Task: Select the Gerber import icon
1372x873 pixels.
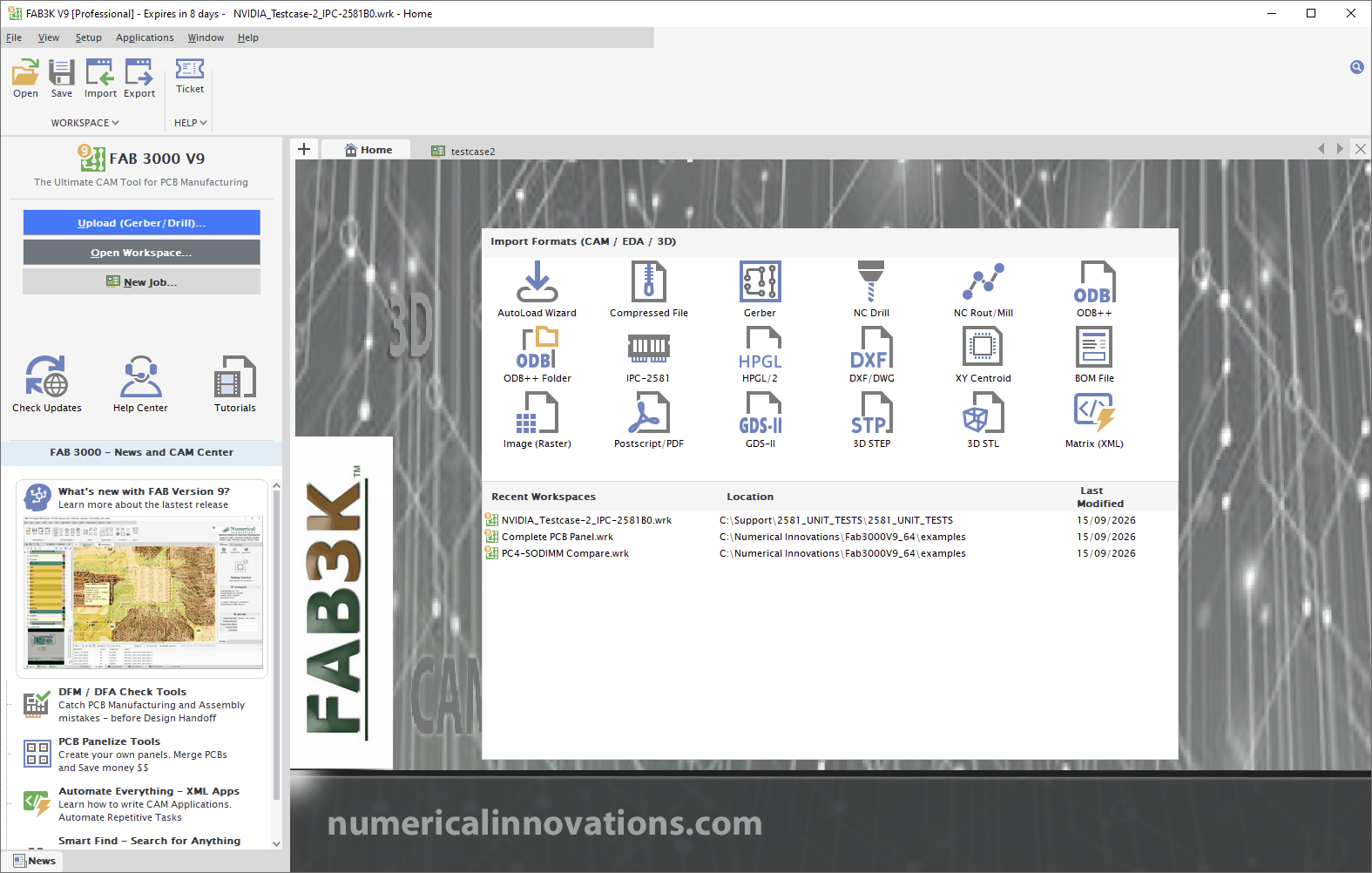Action: [x=760, y=289]
